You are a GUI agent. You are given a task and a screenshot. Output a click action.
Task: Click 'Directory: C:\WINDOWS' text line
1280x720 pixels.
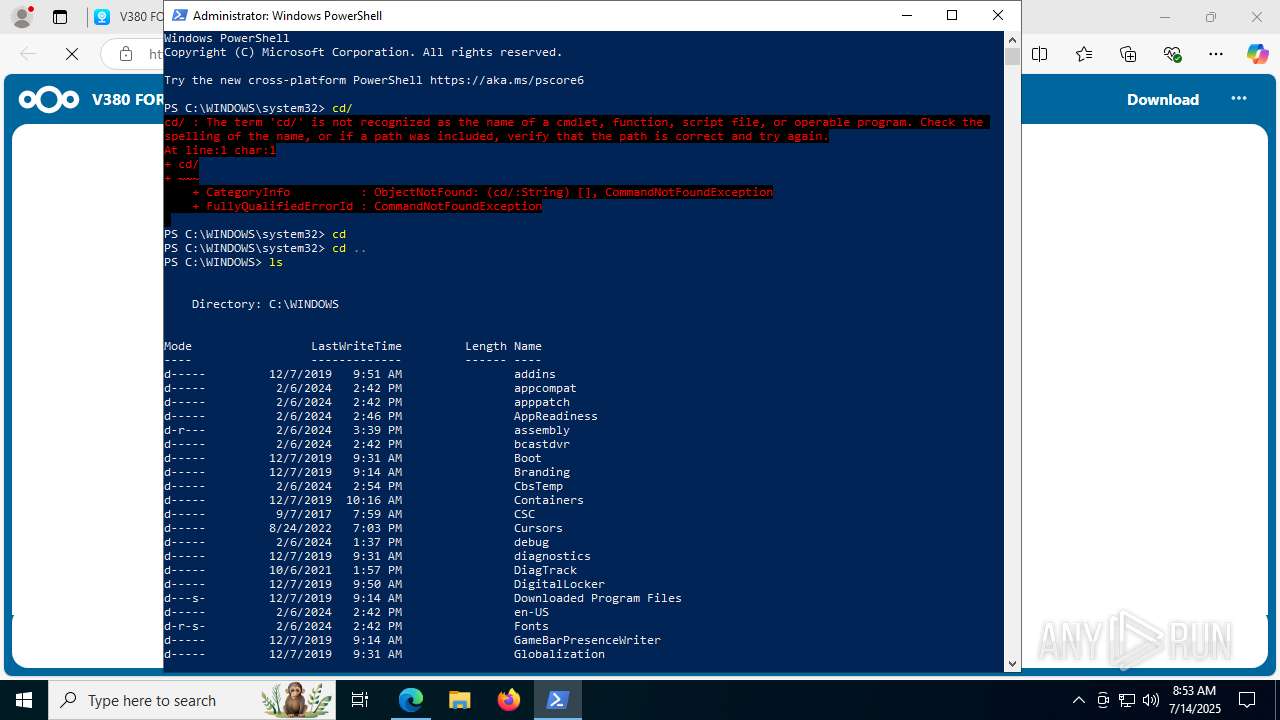tap(265, 304)
